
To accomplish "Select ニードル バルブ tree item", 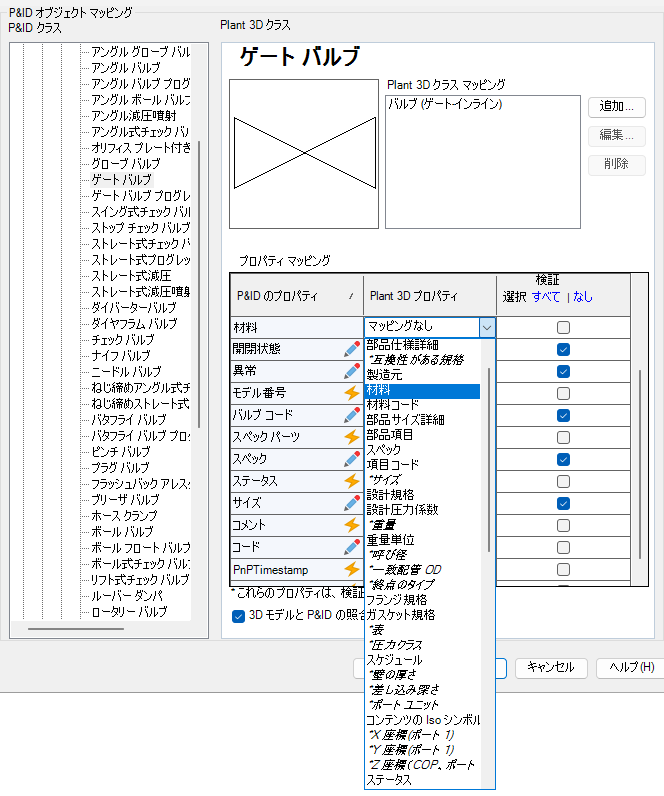I will tap(126, 372).
